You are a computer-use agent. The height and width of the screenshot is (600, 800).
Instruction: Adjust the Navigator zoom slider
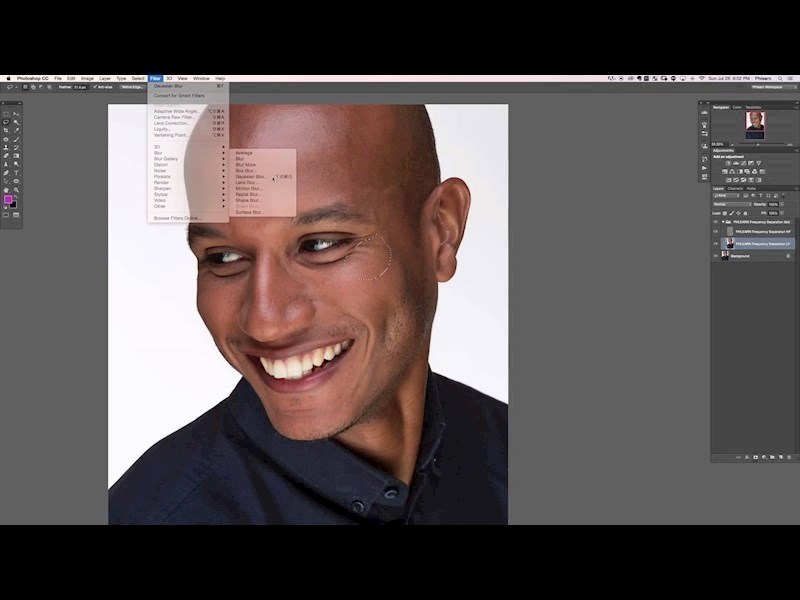pyautogui.click(x=758, y=145)
